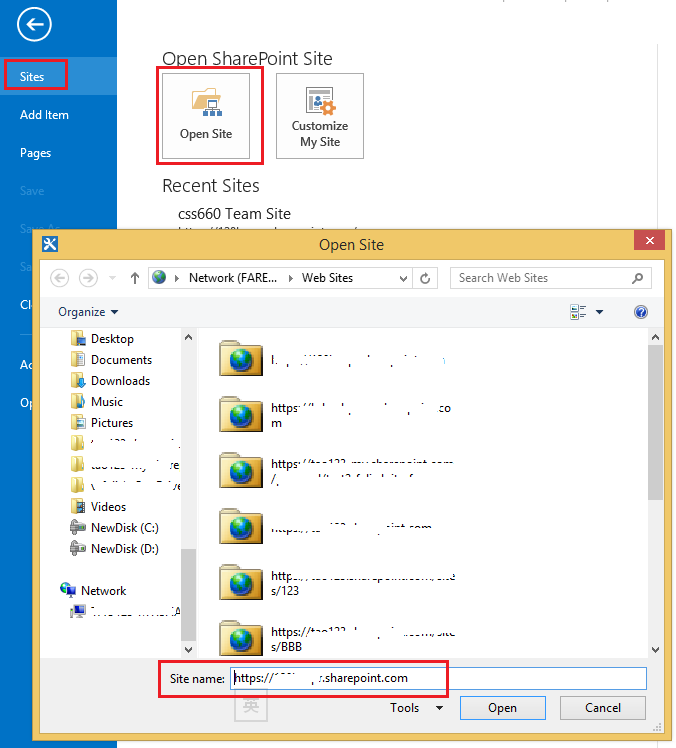
Task: Select Music in navigation pane
Action: [x=107, y=402]
